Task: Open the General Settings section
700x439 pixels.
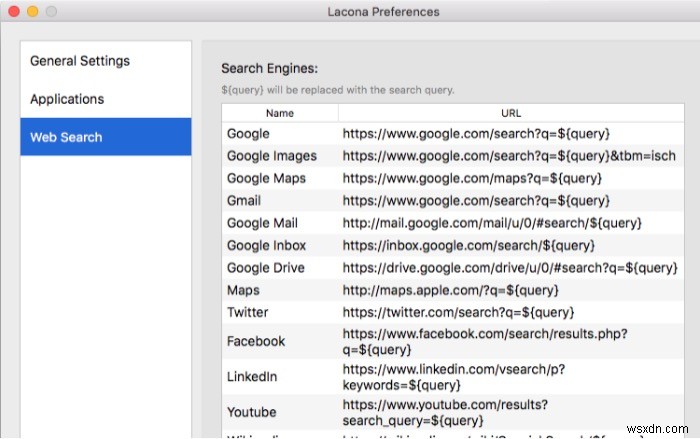Action: point(80,61)
